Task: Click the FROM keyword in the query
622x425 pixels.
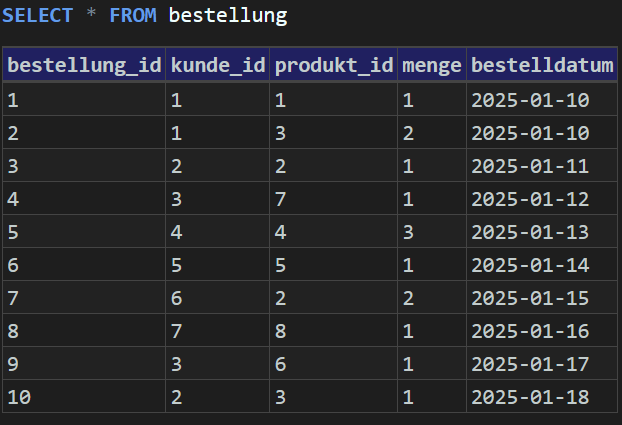Action: point(133,16)
